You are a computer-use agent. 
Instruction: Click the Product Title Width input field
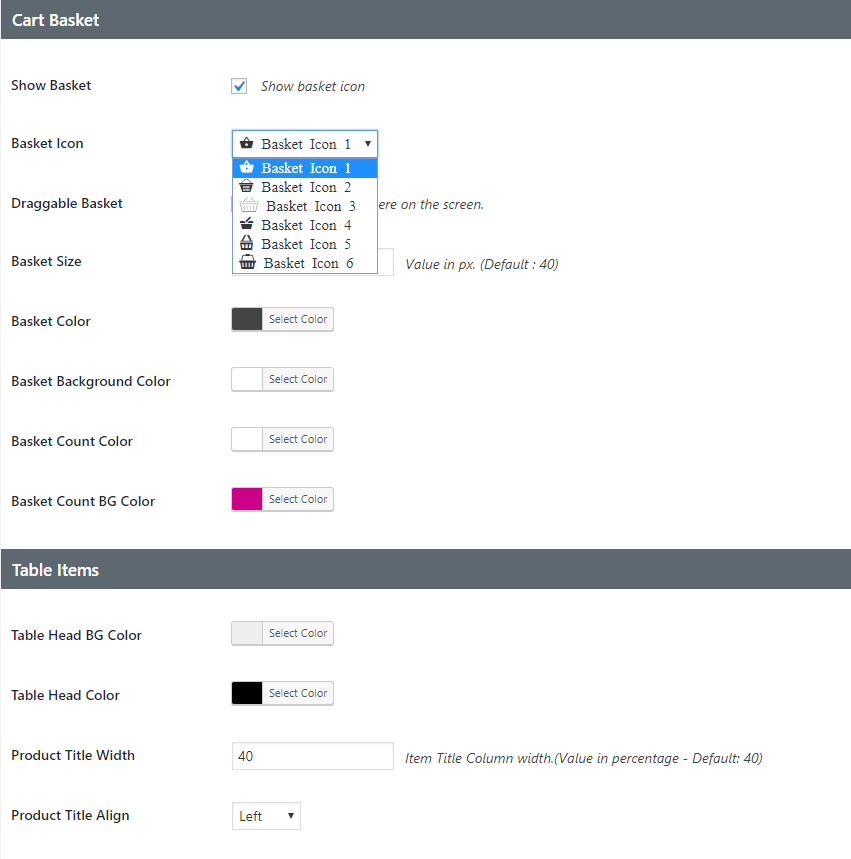pyautogui.click(x=312, y=756)
